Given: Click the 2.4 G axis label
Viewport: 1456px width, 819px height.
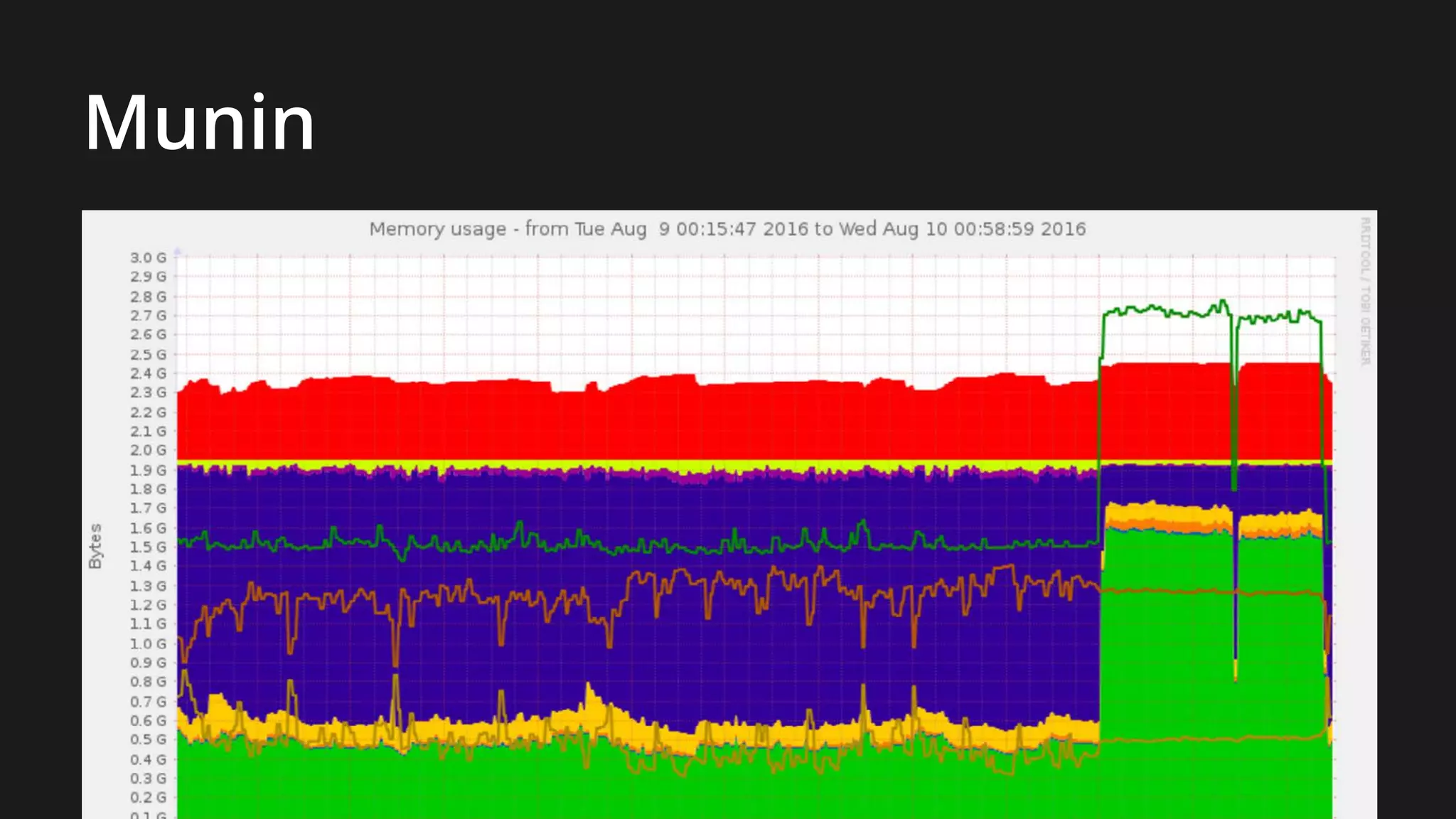Looking at the screenshot, I should [x=148, y=373].
